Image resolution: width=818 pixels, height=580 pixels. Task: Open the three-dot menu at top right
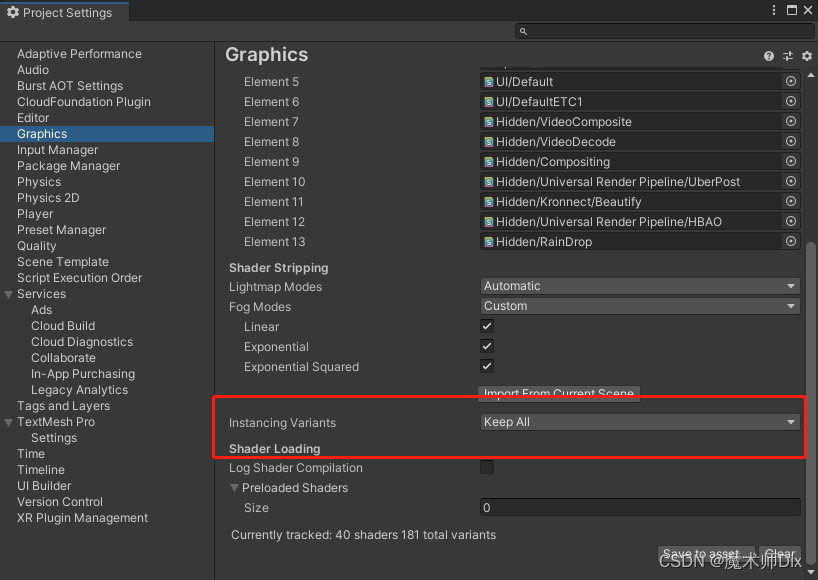tap(774, 9)
